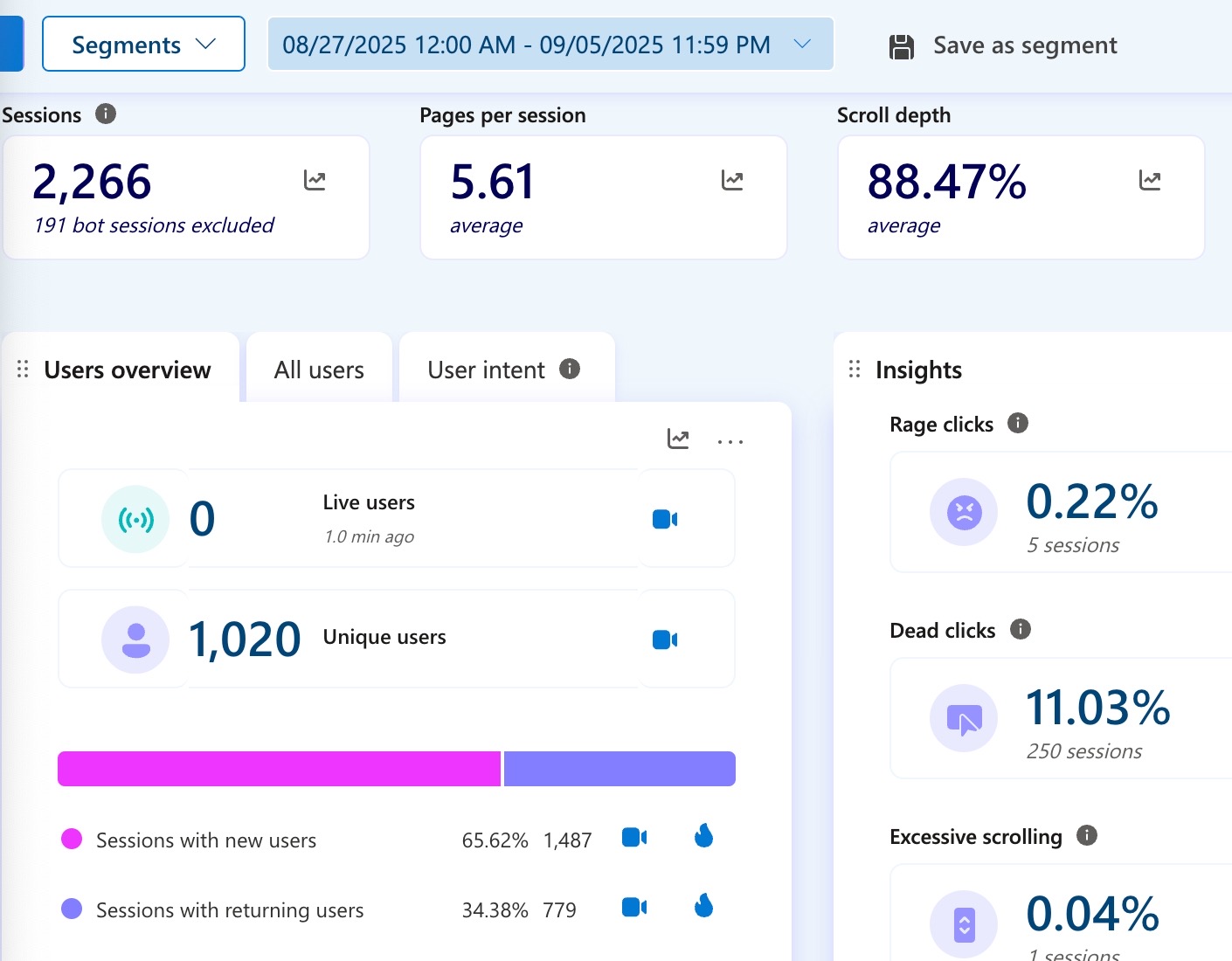Screen dimensions: 1232x961
Task: Select the Users overview tab
Action: 127,370
